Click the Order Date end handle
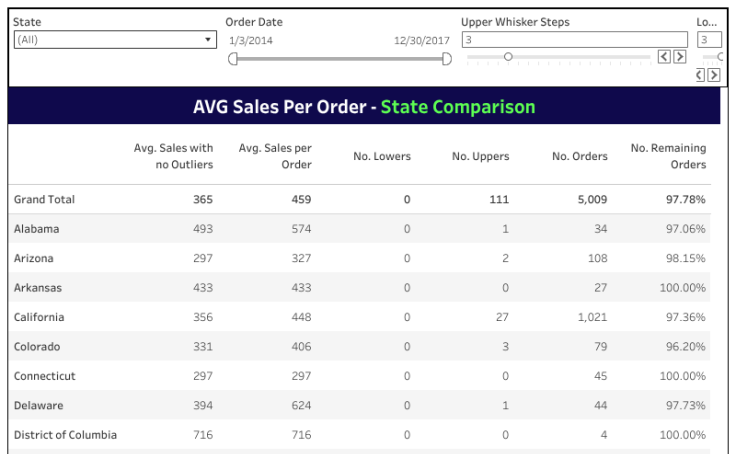736x454 pixels. (x=447, y=59)
